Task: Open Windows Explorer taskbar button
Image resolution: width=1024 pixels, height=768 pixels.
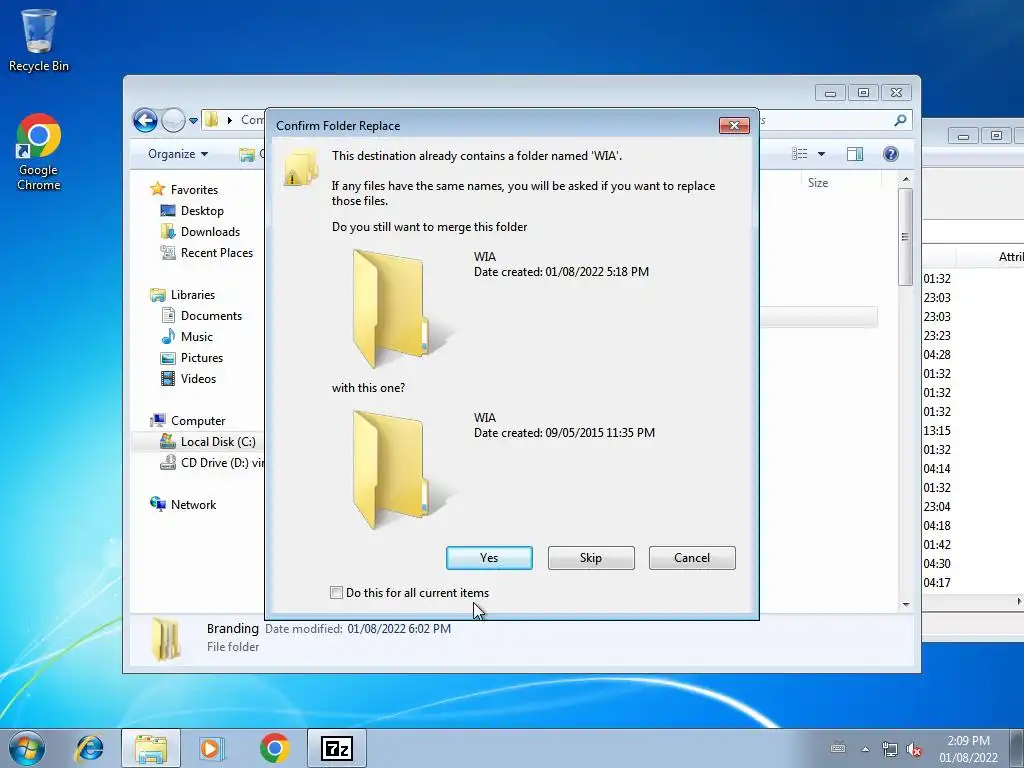Action: click(x=151, y=748)
